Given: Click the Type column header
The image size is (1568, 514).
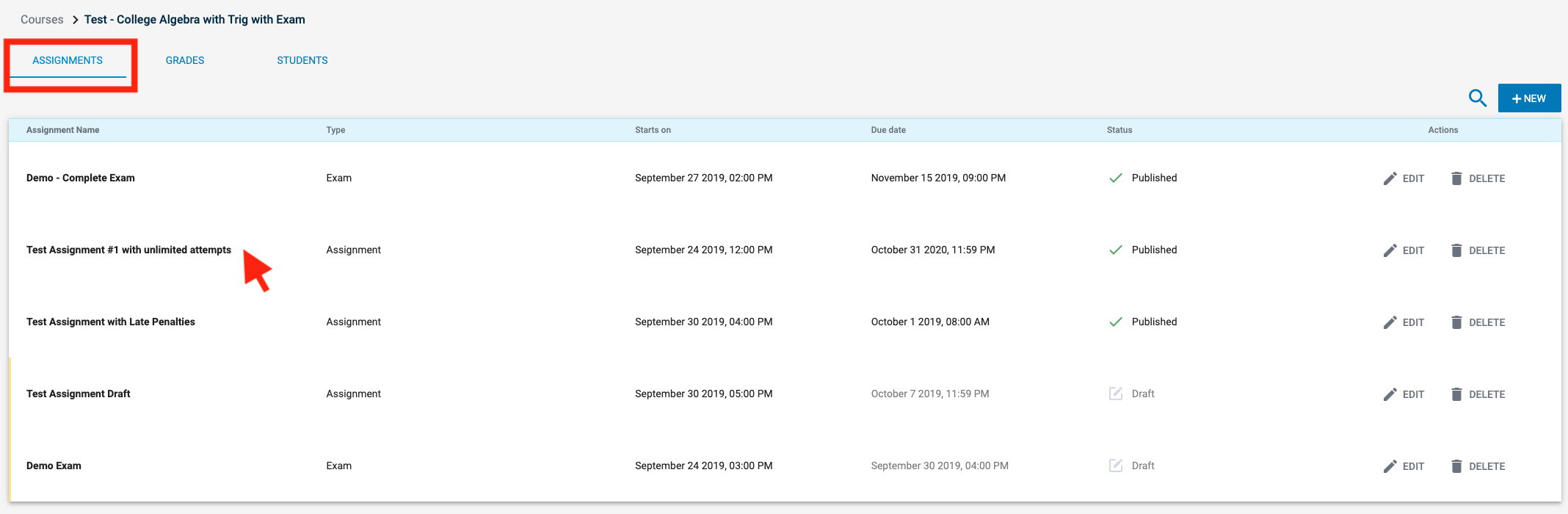Looking at the screenshot, I should click(x=335, y=130).
